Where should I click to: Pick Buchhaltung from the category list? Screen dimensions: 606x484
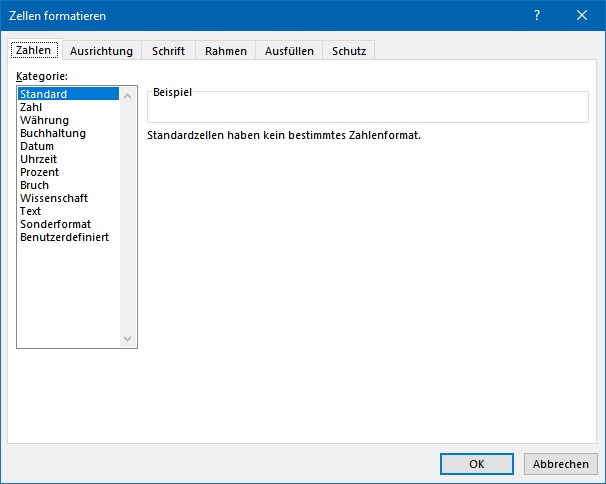(68, 133)
